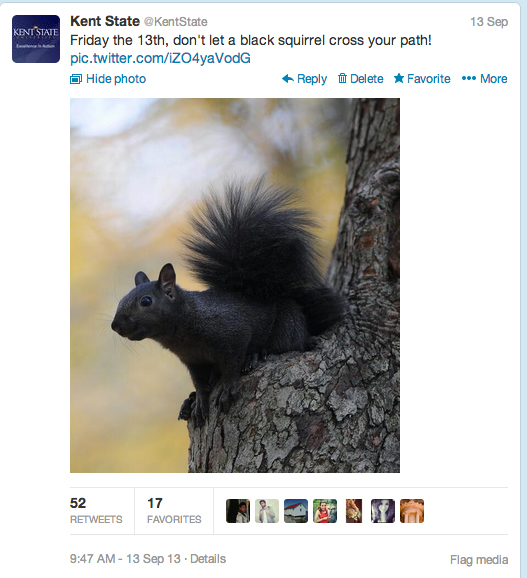527x578 pixels.
Task: Click the Flag media link
Action: pos(479,560)
